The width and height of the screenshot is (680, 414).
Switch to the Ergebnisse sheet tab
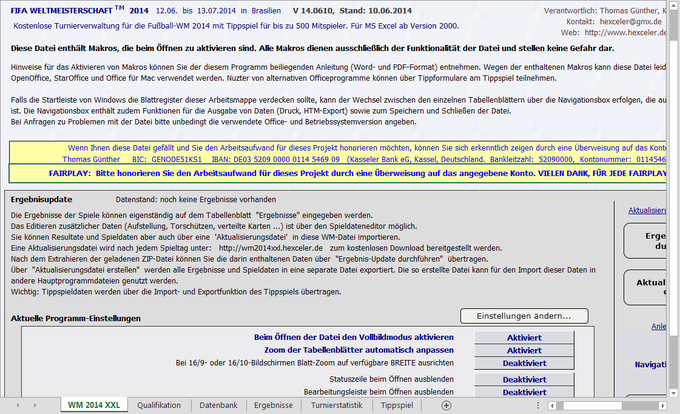[x=273, y=405]
